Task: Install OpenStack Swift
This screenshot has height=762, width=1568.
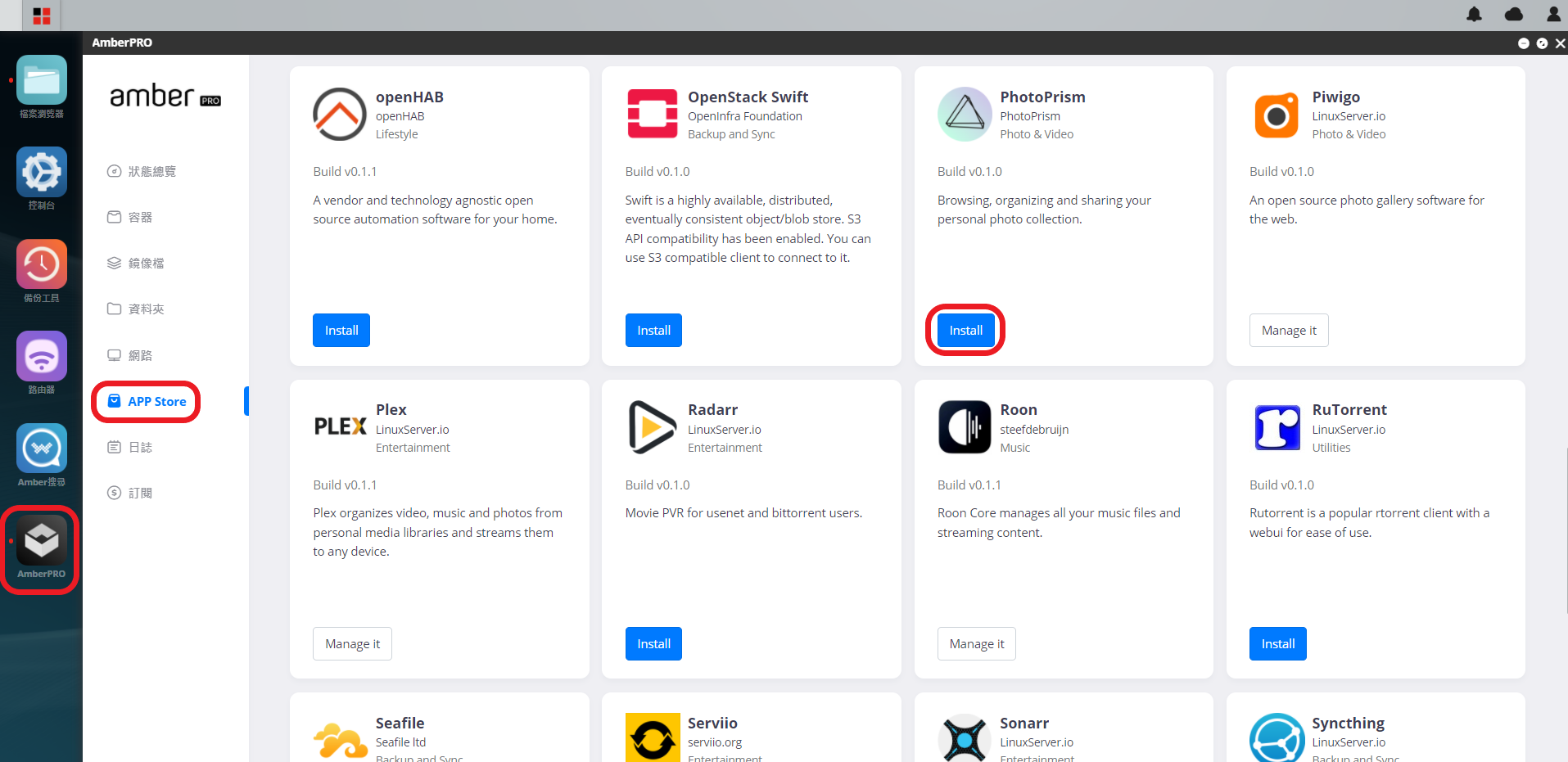Action: tap(653, 331)
